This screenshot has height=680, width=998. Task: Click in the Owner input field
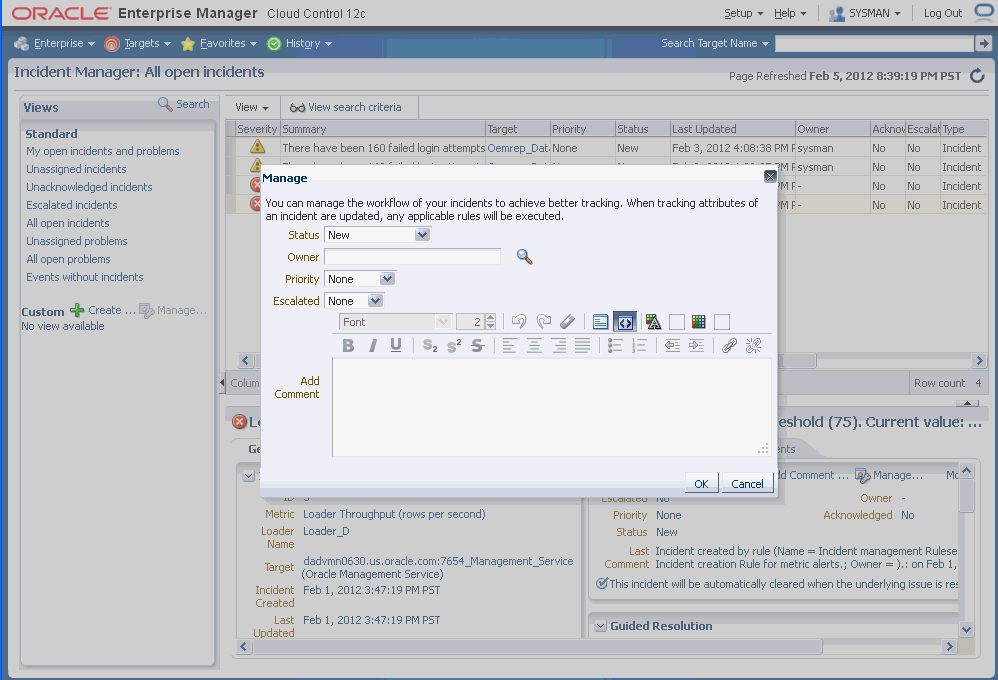412,257
